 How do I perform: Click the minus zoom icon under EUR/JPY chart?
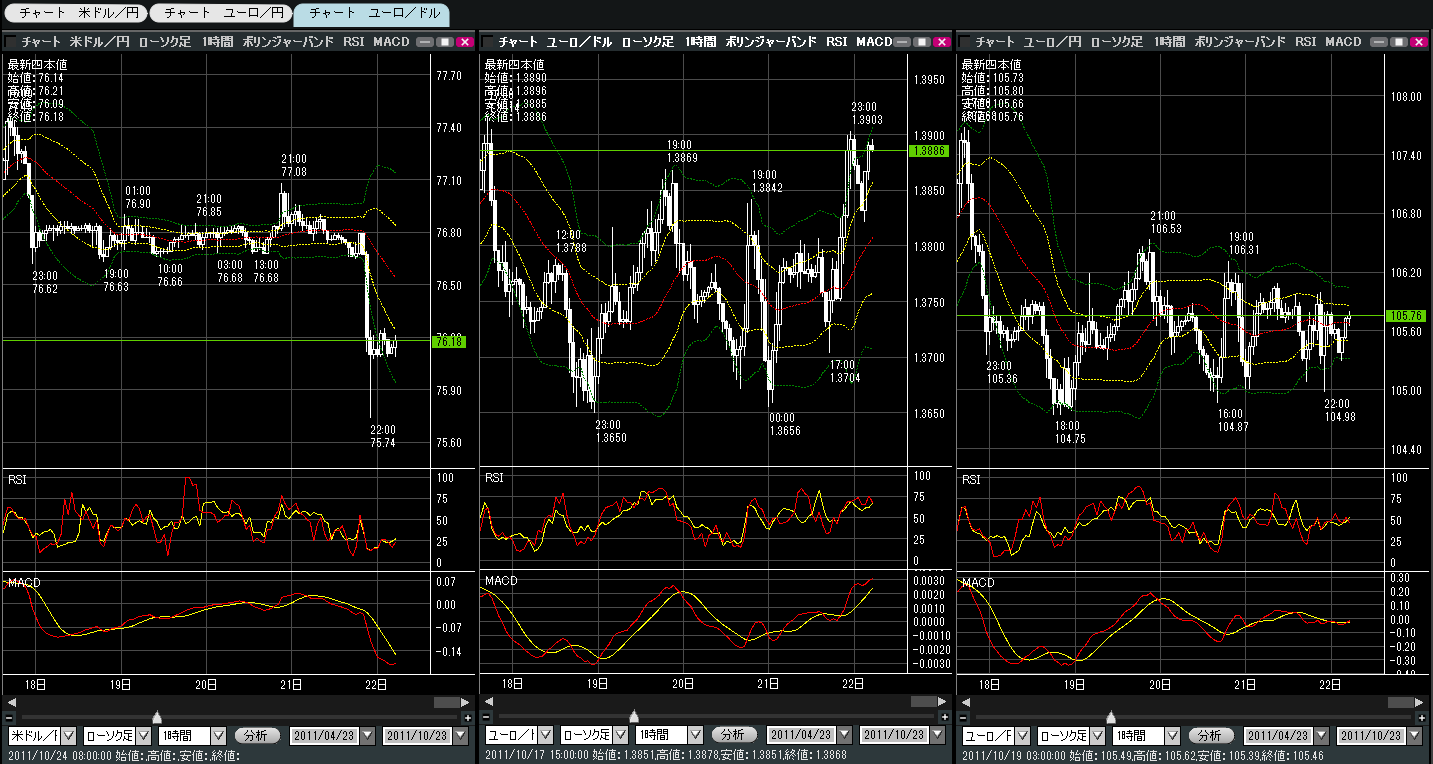pos(964,717)
